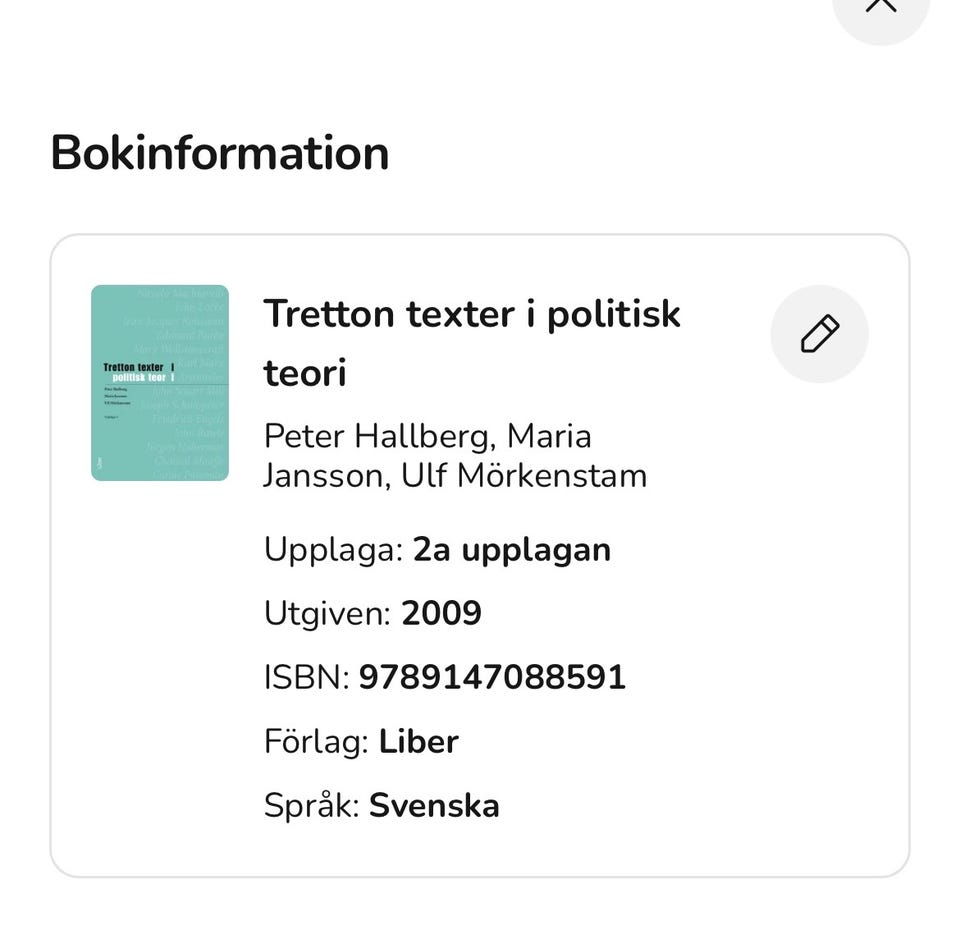Open the teal book cover thumbnail
The width and height of the screenshot is (960, 944).
point(160,383)
